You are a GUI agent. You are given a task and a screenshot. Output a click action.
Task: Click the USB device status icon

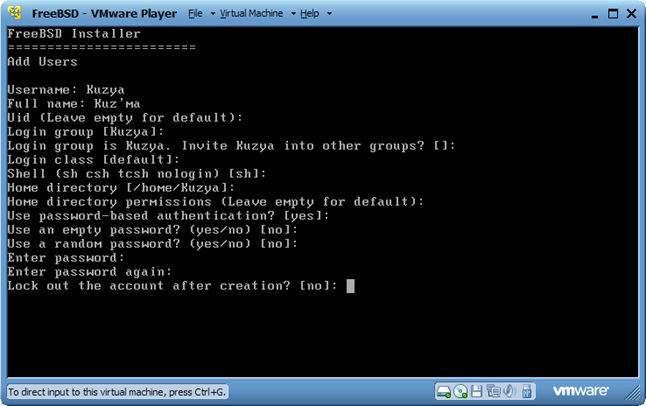pos(525,390)
